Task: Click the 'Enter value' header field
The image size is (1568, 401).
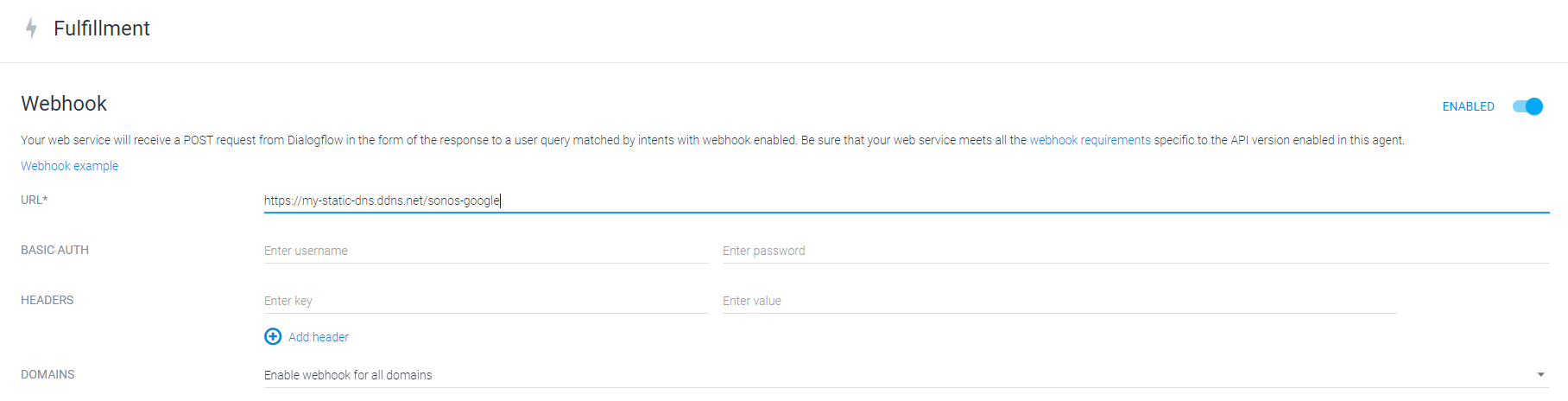Action: 1059,301
